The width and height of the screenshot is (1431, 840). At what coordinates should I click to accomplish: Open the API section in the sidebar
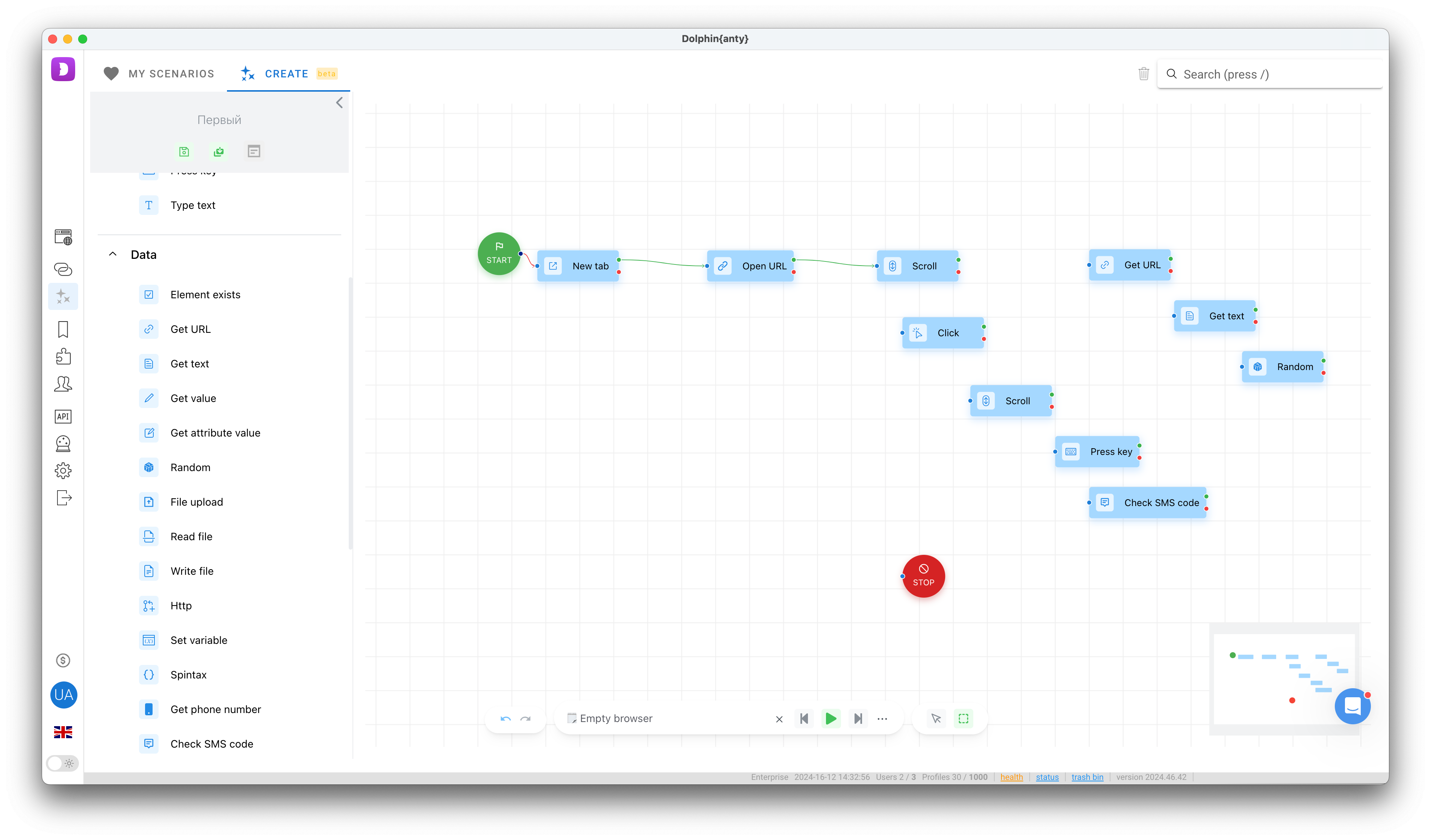(x=62, y=416)
